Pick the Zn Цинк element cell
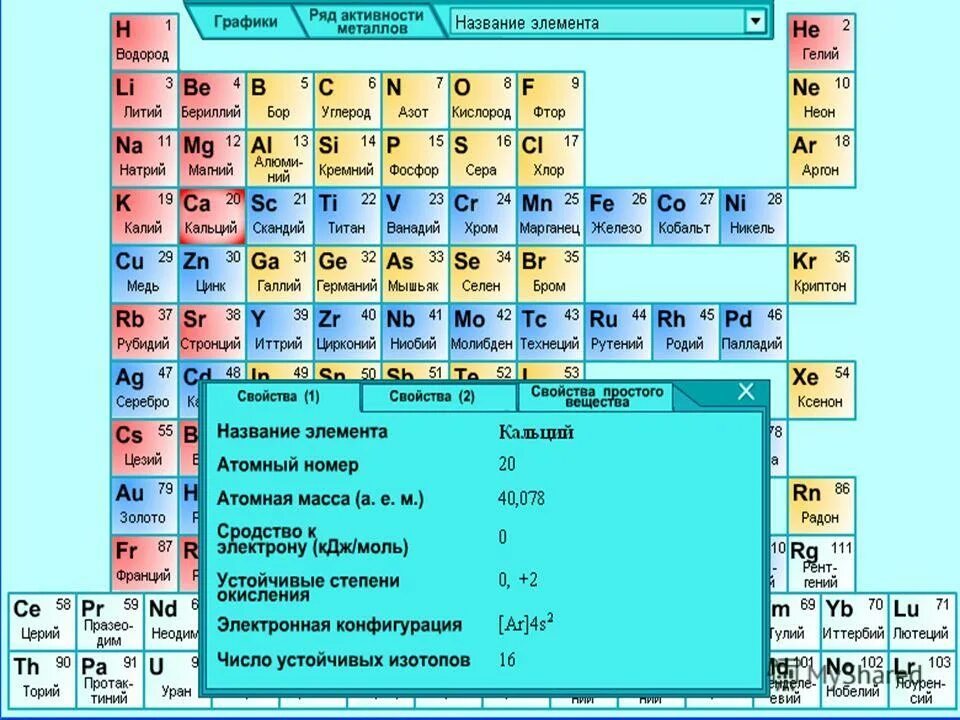Viewport: 960px width, 720px height. coord(212,274)
